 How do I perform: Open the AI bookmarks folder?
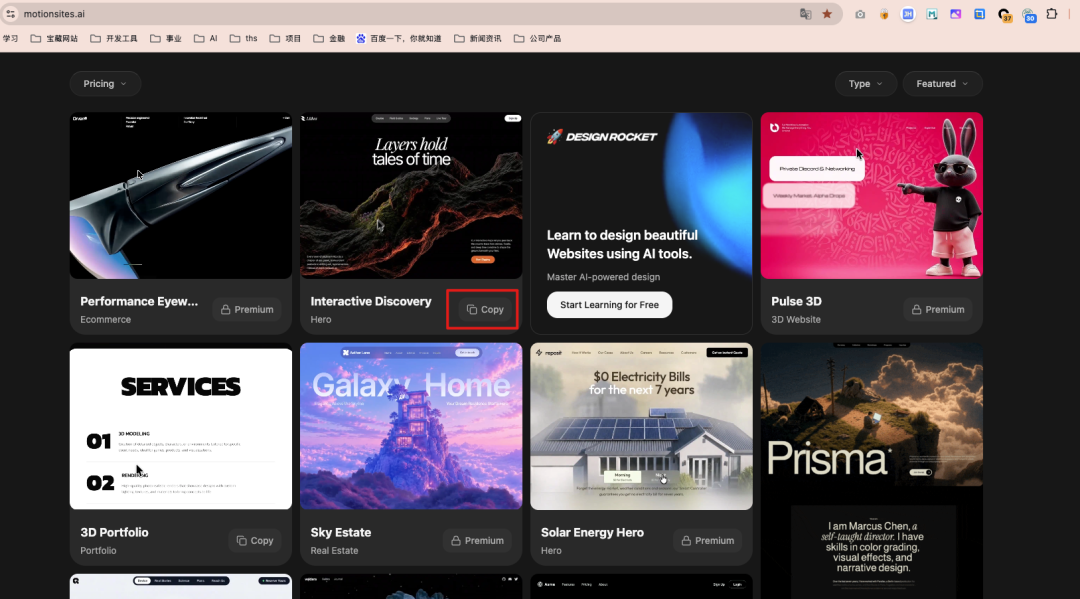click(x=205, y=39)
